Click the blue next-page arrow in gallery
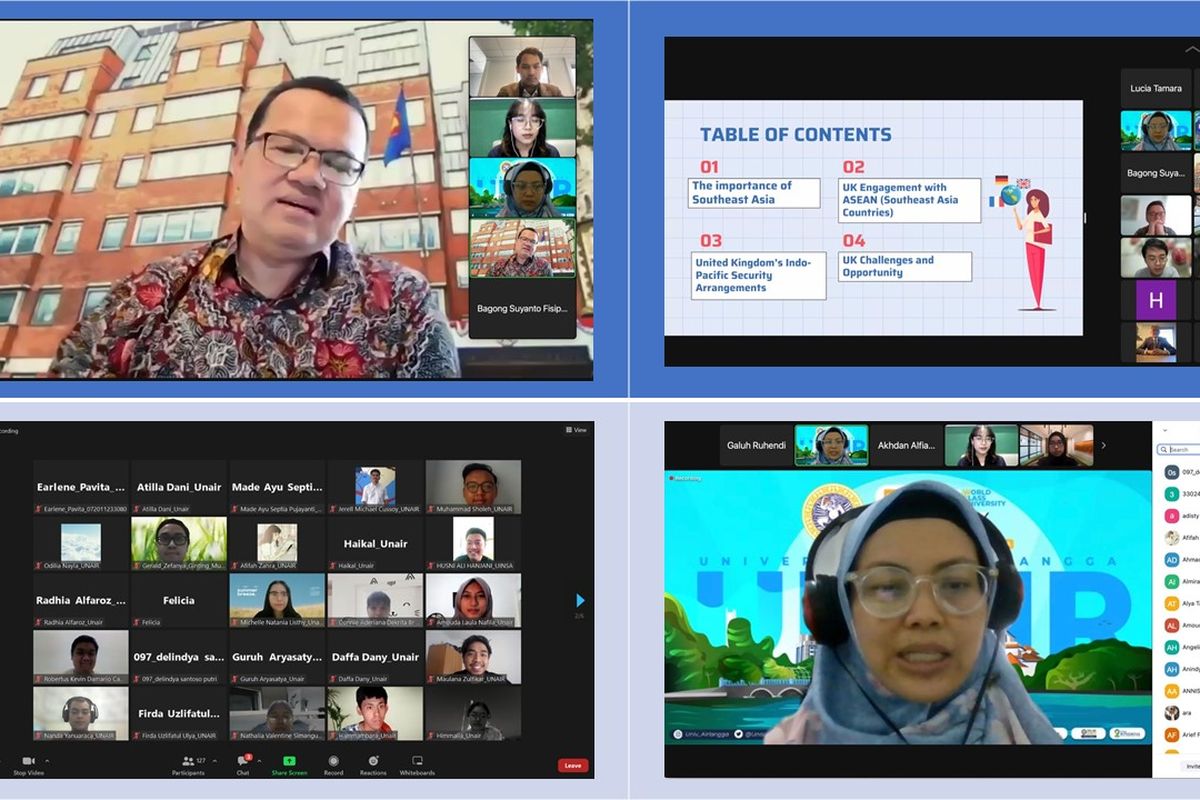Viewport: 1200px width, 800px height. [x=580, y=600]
